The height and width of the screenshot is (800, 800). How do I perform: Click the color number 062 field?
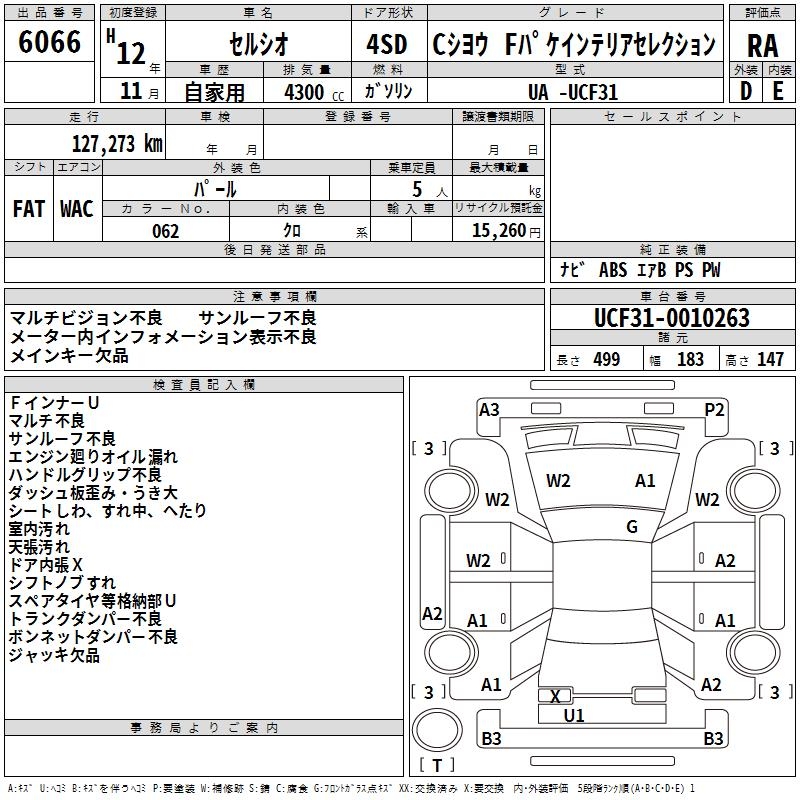point(166,231)
